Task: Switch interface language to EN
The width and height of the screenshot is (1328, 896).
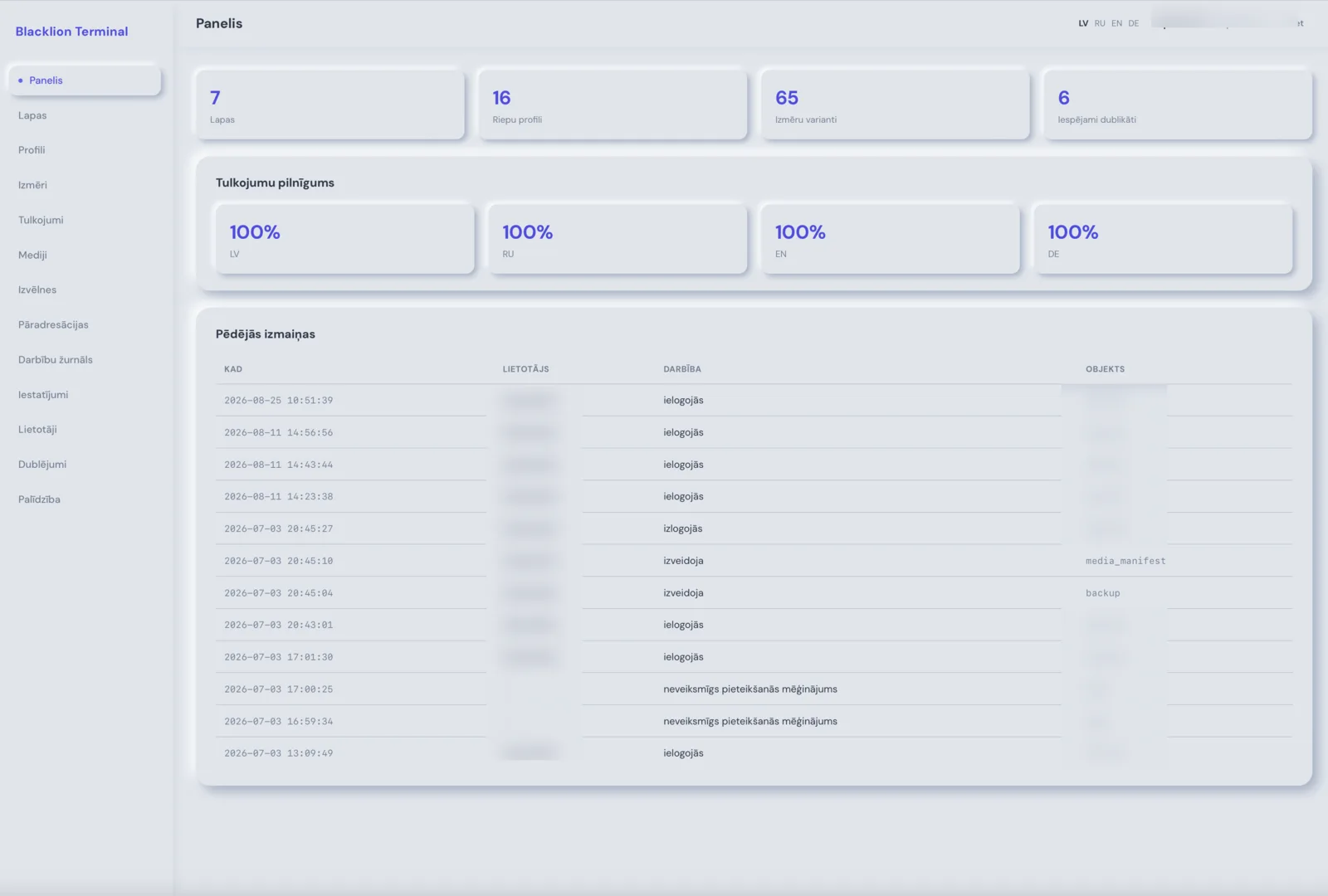Action: click(x=1116, y=23)
